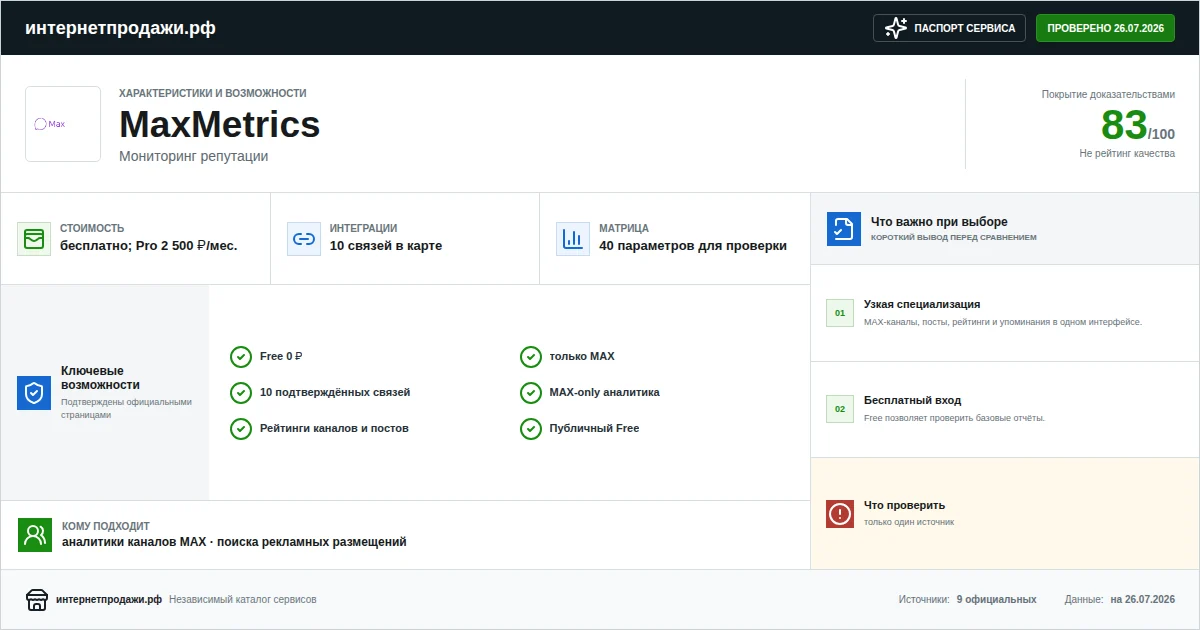
Task: Open the Паспорт сервиса button
Action: pyautogui.click(x=950, y=28)
